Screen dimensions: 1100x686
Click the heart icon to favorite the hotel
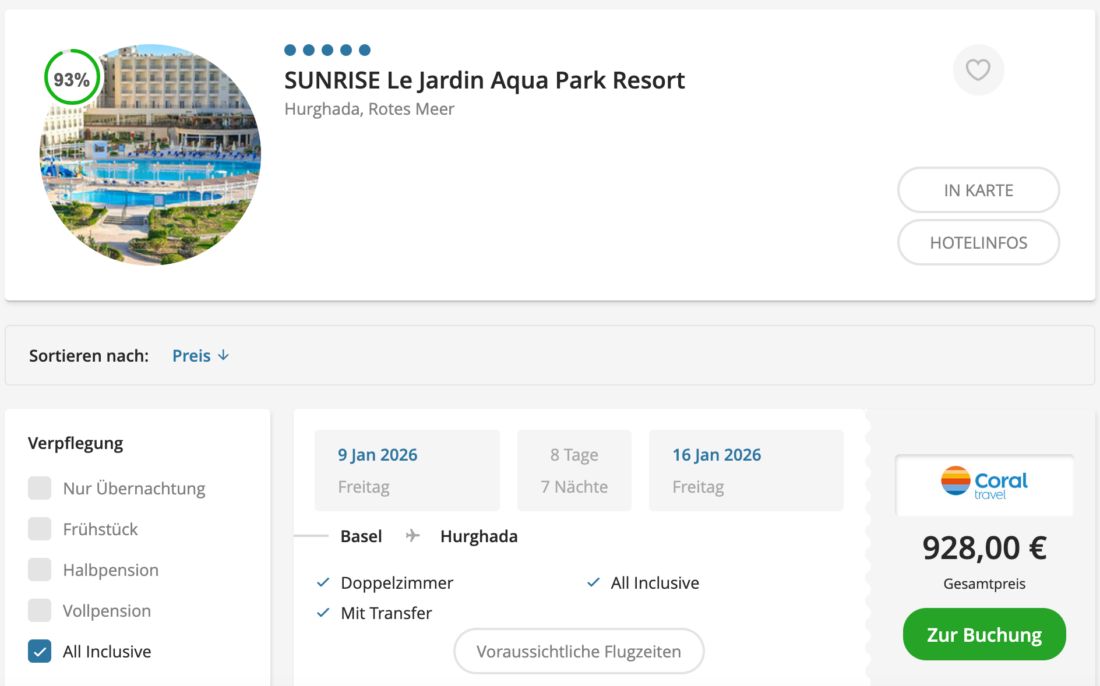pos(978,69)
